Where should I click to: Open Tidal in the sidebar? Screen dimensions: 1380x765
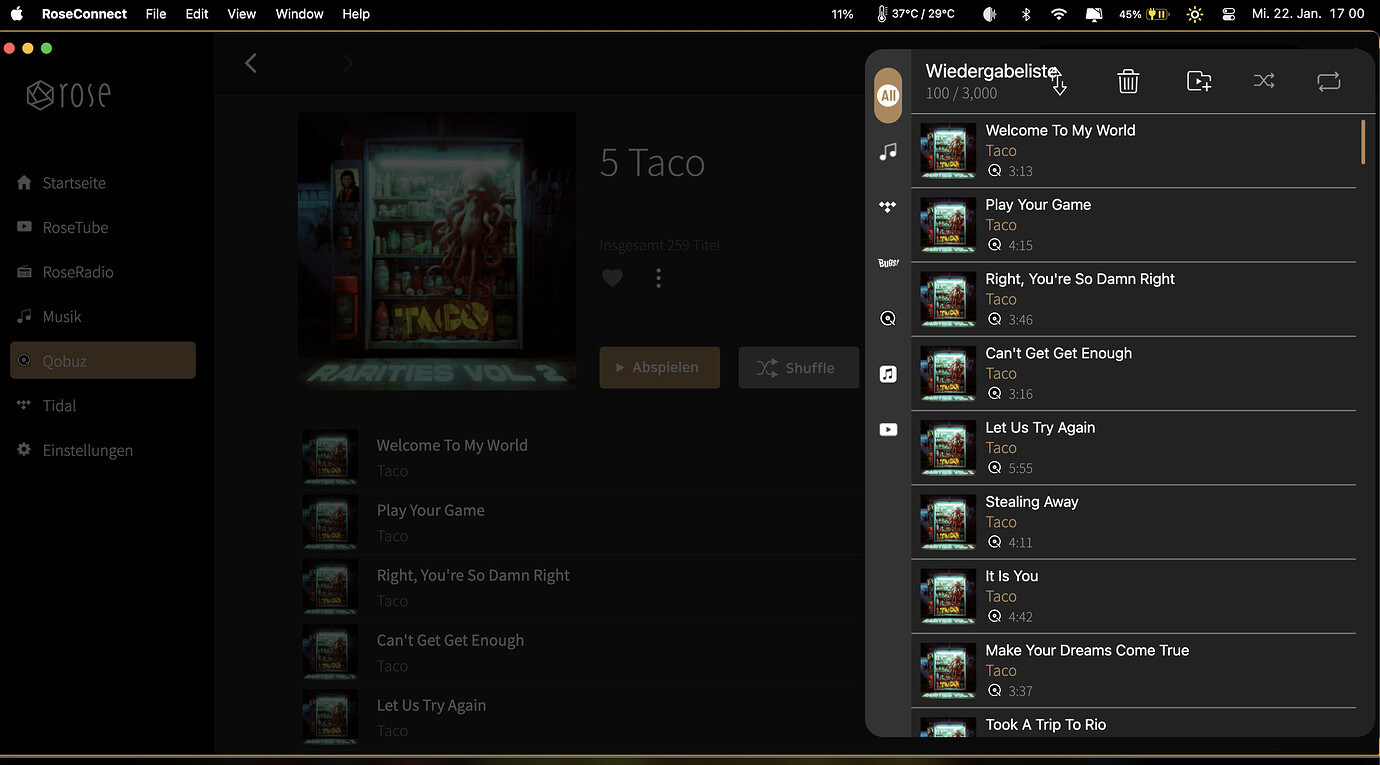[x=103, y=405]
